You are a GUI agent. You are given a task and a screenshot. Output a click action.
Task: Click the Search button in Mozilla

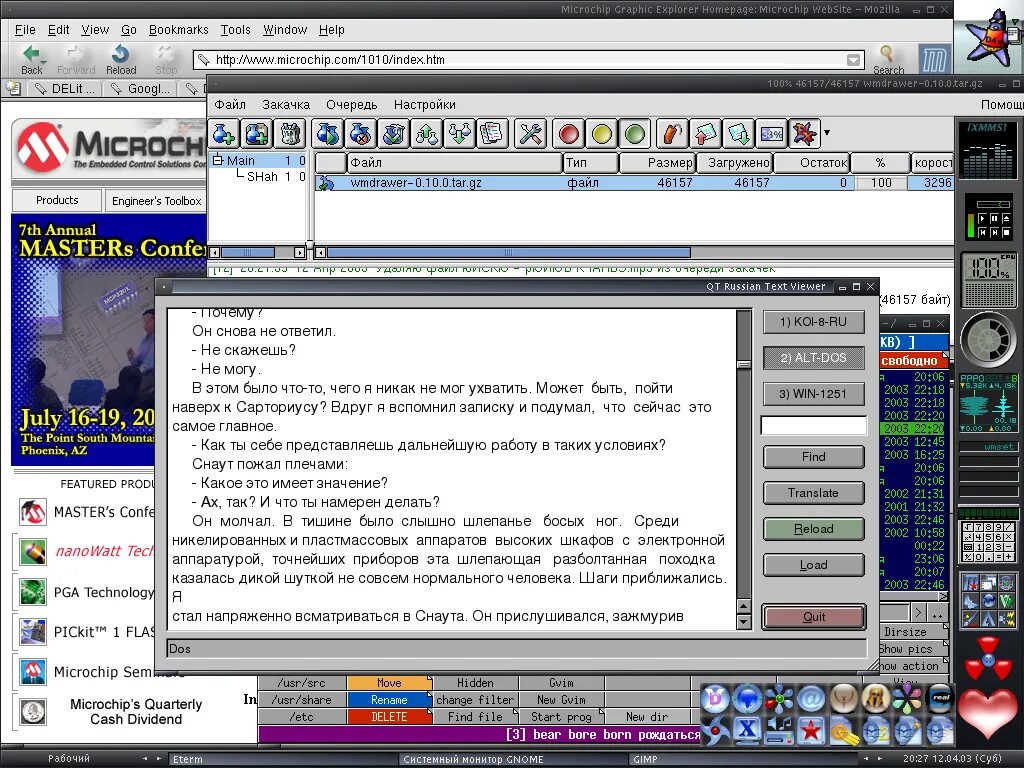click(x=888, y=60)
